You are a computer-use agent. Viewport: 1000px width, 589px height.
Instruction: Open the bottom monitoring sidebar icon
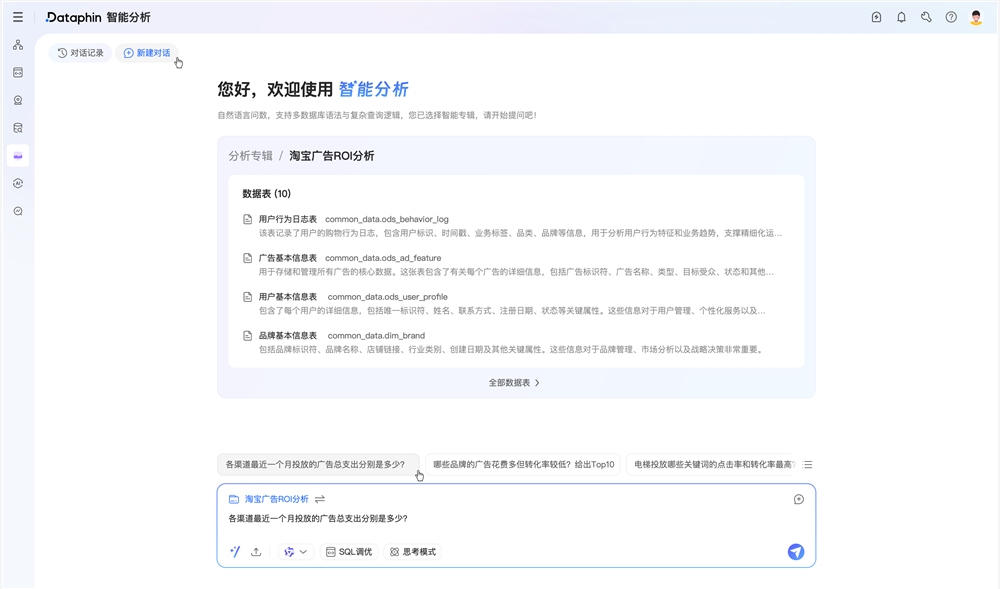pos(18,211)
